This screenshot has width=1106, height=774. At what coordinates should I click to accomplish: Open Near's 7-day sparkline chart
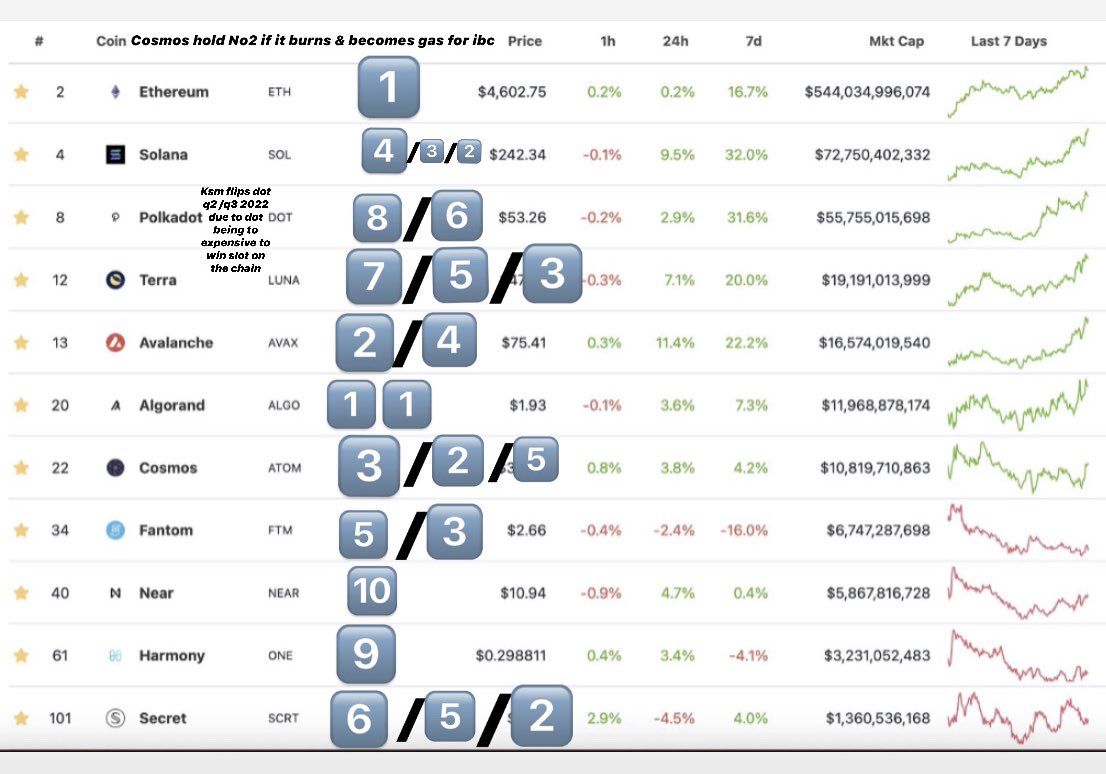click(1018, 593)
